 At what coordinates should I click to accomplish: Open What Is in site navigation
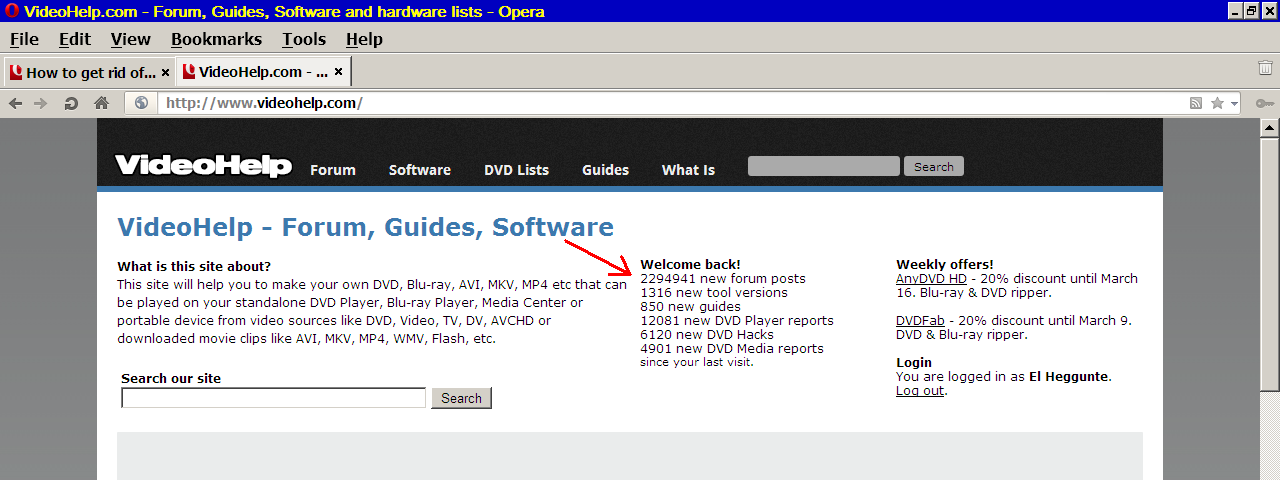[x=688, y=170]
